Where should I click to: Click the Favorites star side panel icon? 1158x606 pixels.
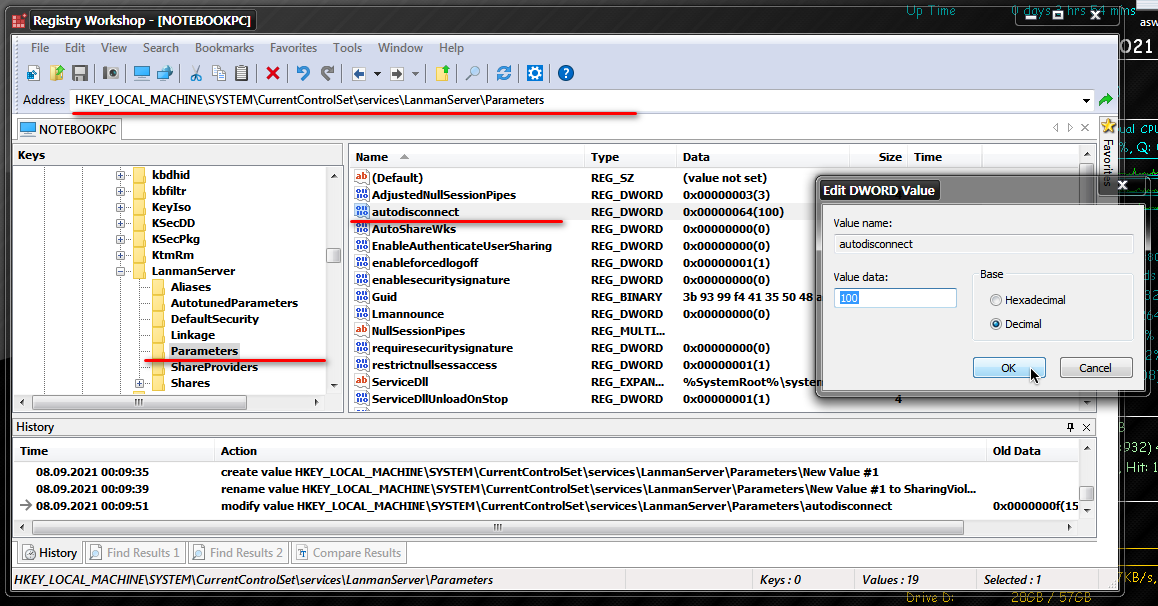coord(1108,126)
